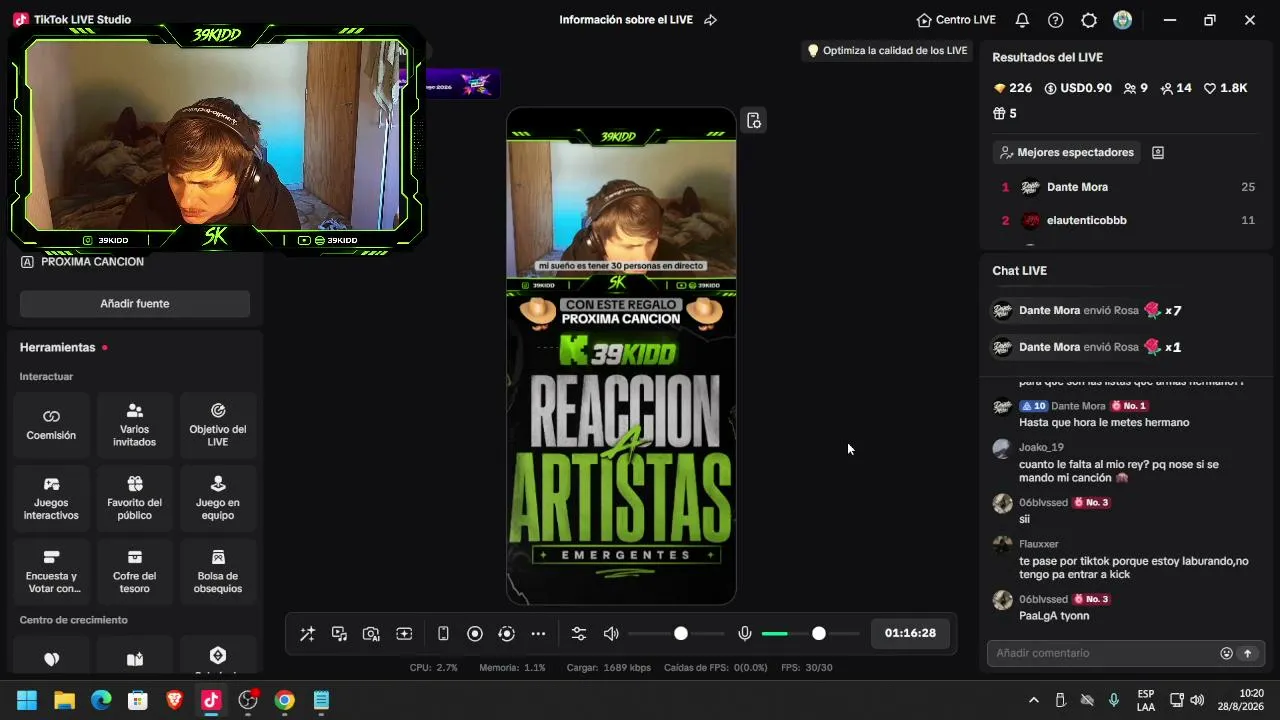Open Juegos interactivos tool
This screenshot has width=1280, height=720.
[x=51, y=498]
